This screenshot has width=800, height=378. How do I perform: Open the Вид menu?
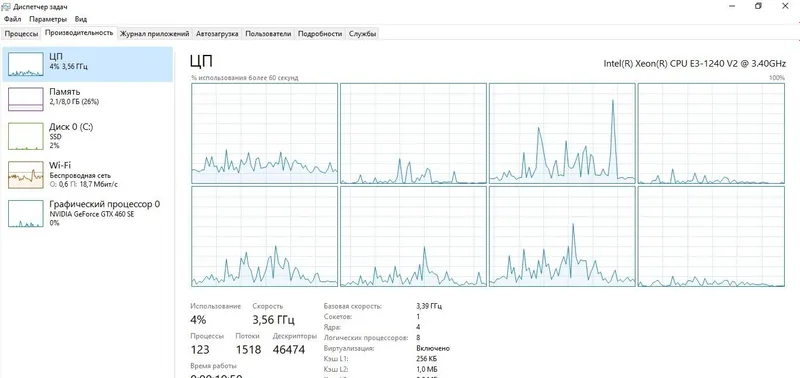pyautogui.click(x=81, y=19)
